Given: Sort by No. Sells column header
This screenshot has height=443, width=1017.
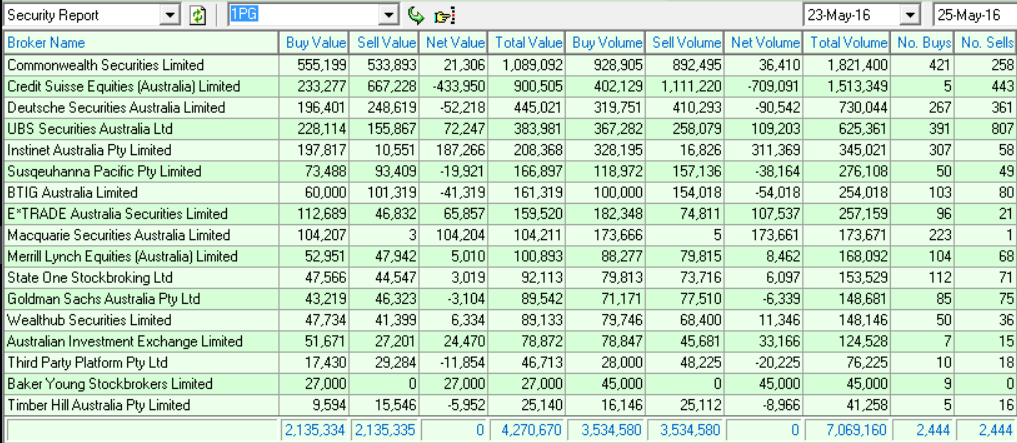Looking at the screenshot, I should tap(987, 43).
